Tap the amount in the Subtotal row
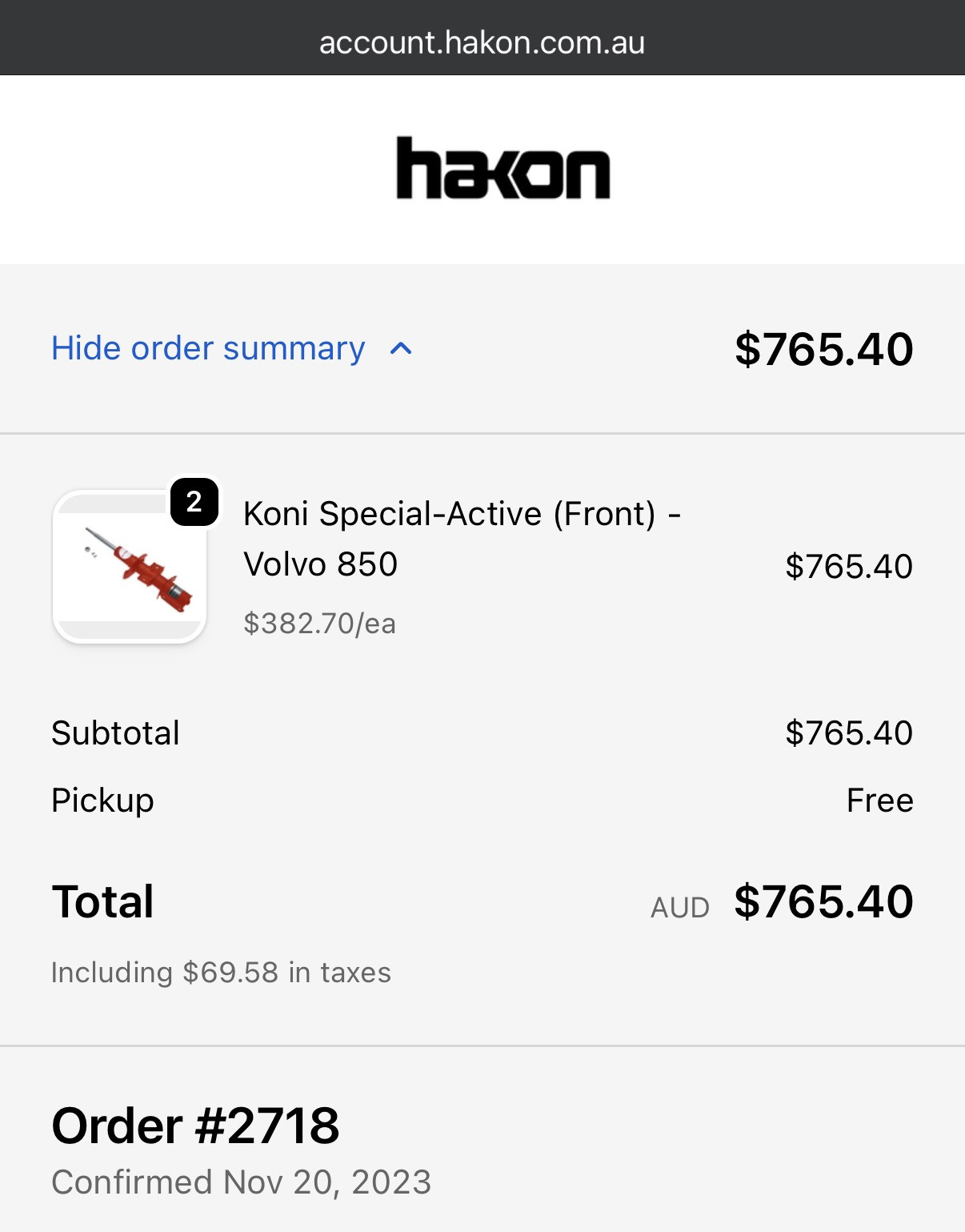The height and width of the screenshot is (1232, 965). [848, 733]
